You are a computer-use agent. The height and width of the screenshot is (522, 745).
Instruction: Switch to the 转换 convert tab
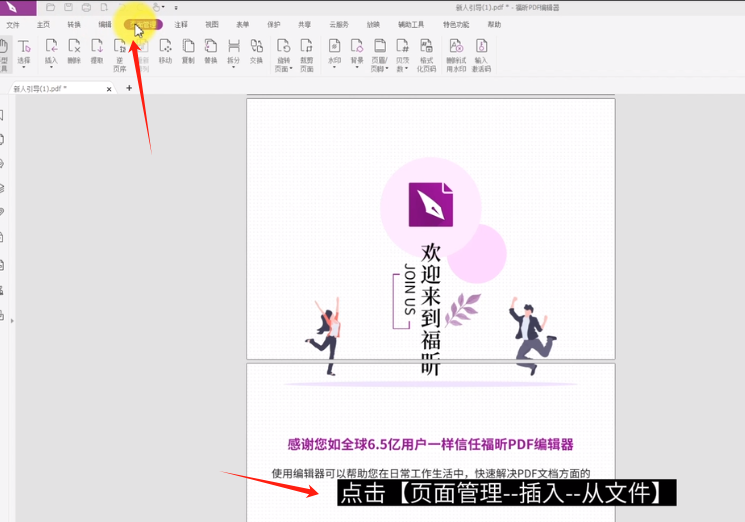(74, 25)
